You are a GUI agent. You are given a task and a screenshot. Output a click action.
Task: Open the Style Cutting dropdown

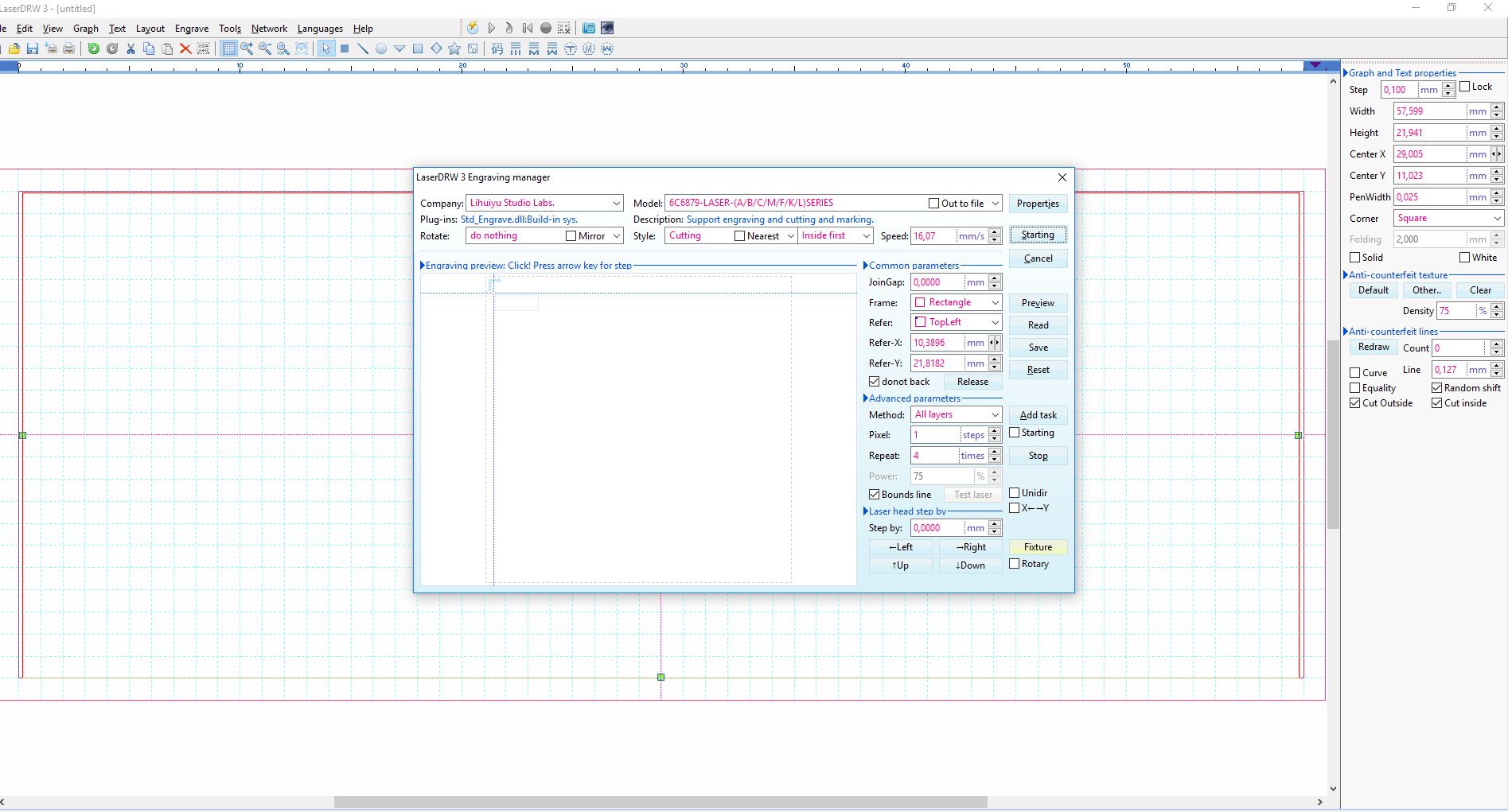click(791, 236)
